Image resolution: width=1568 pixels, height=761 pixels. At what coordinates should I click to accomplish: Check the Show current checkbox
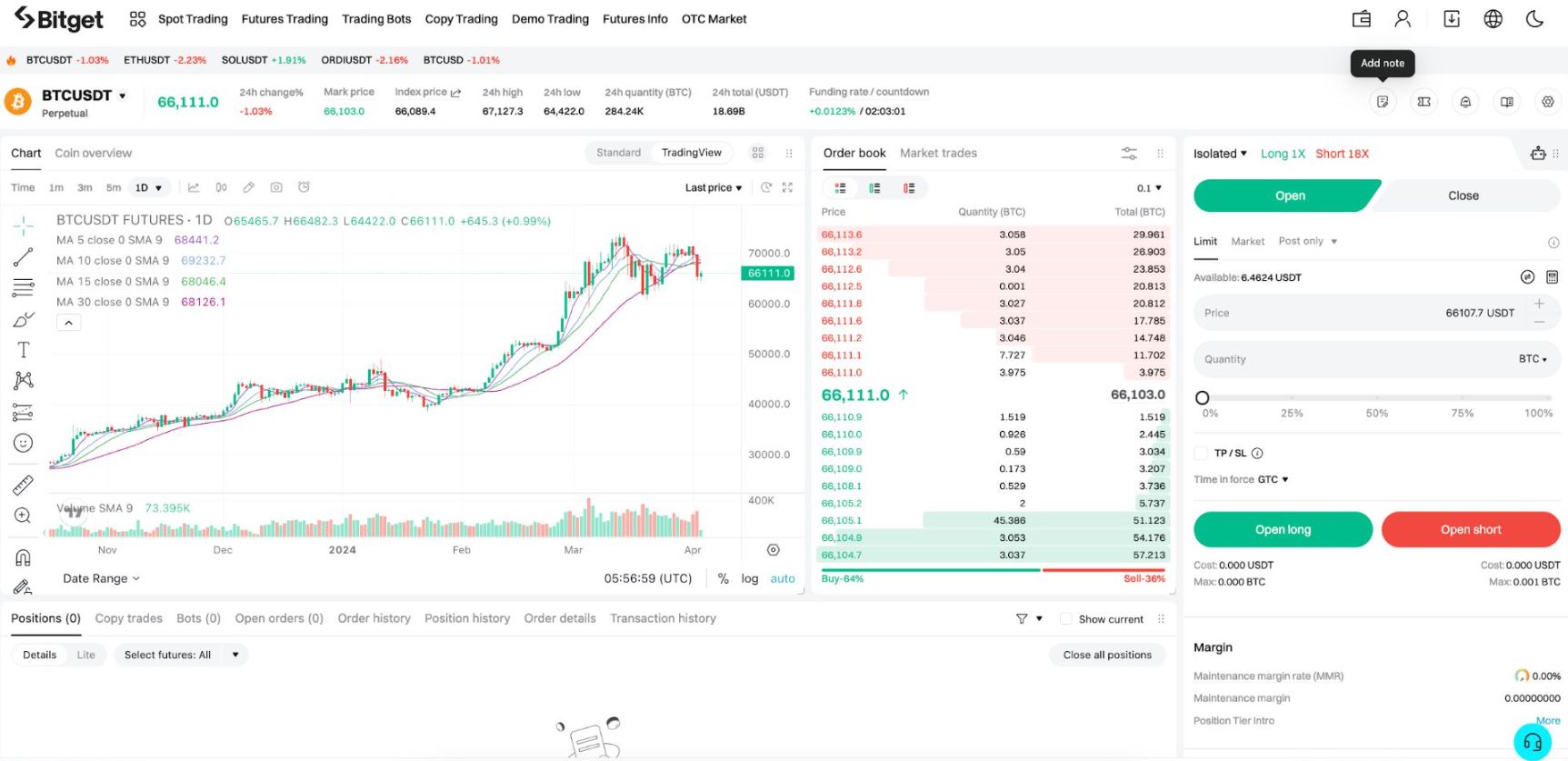click(x=1066, y=619)
